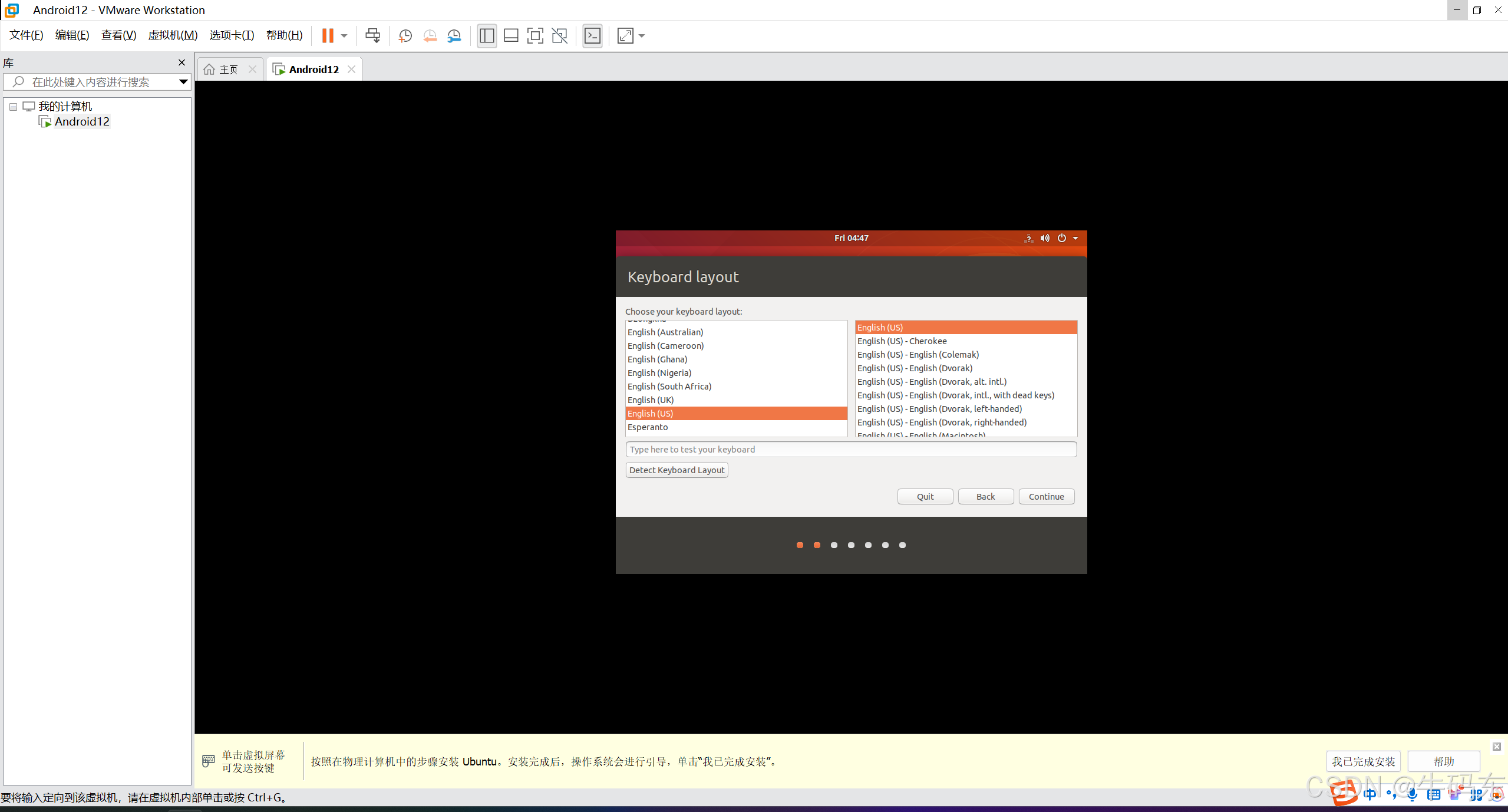Toggle the thumbnail bar view

coord(511,36)
